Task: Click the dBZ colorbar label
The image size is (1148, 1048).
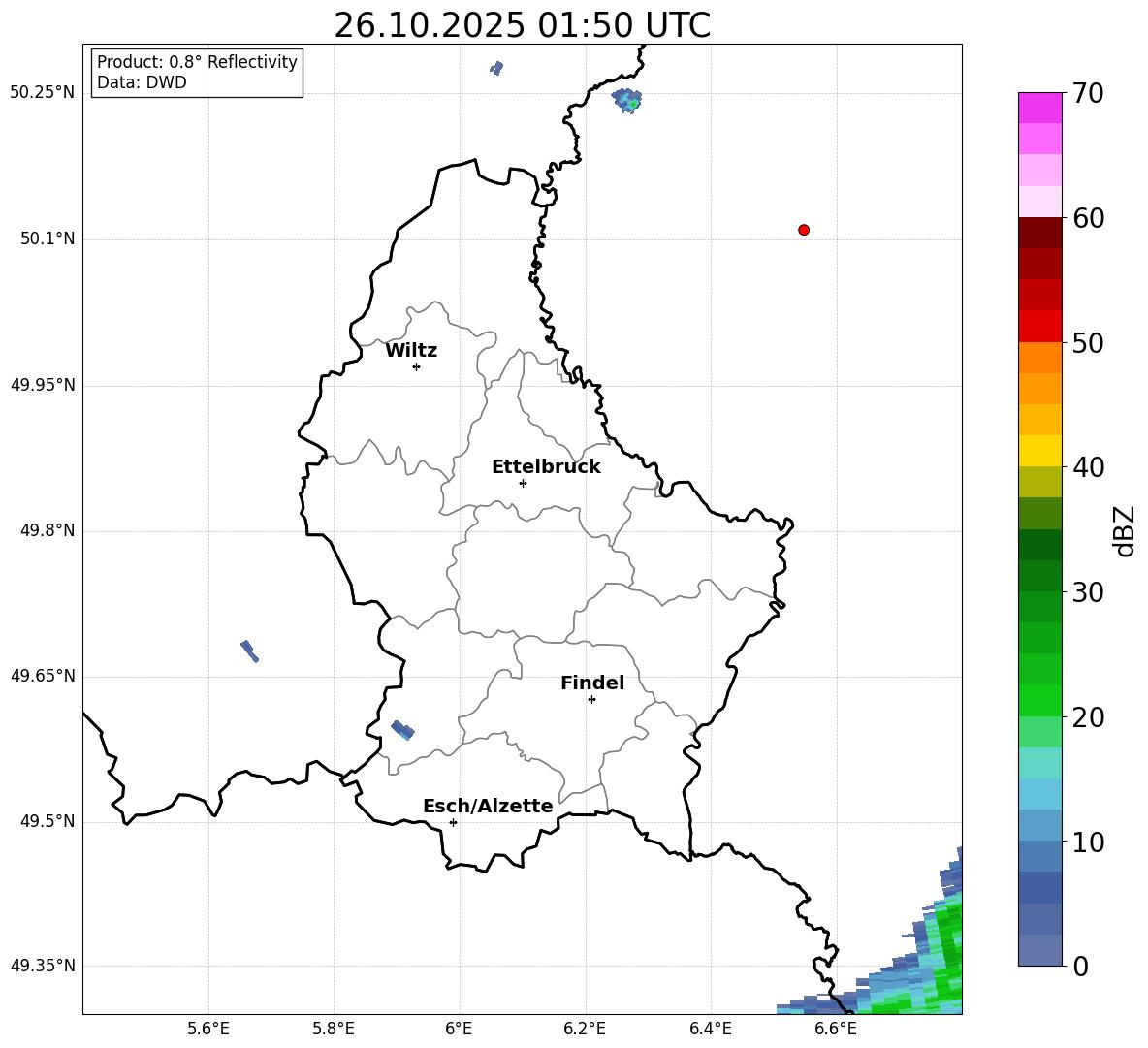Action: (1124, 530)
